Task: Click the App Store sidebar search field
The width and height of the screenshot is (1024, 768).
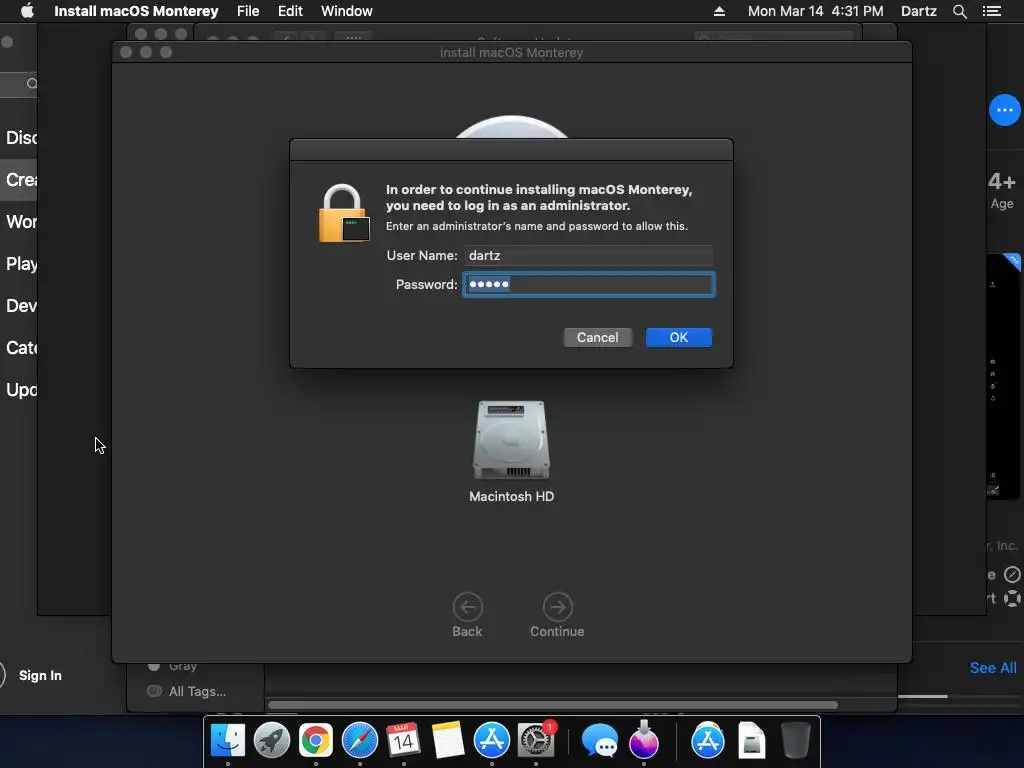Action: pyautogui.click(x=18, y=84)
